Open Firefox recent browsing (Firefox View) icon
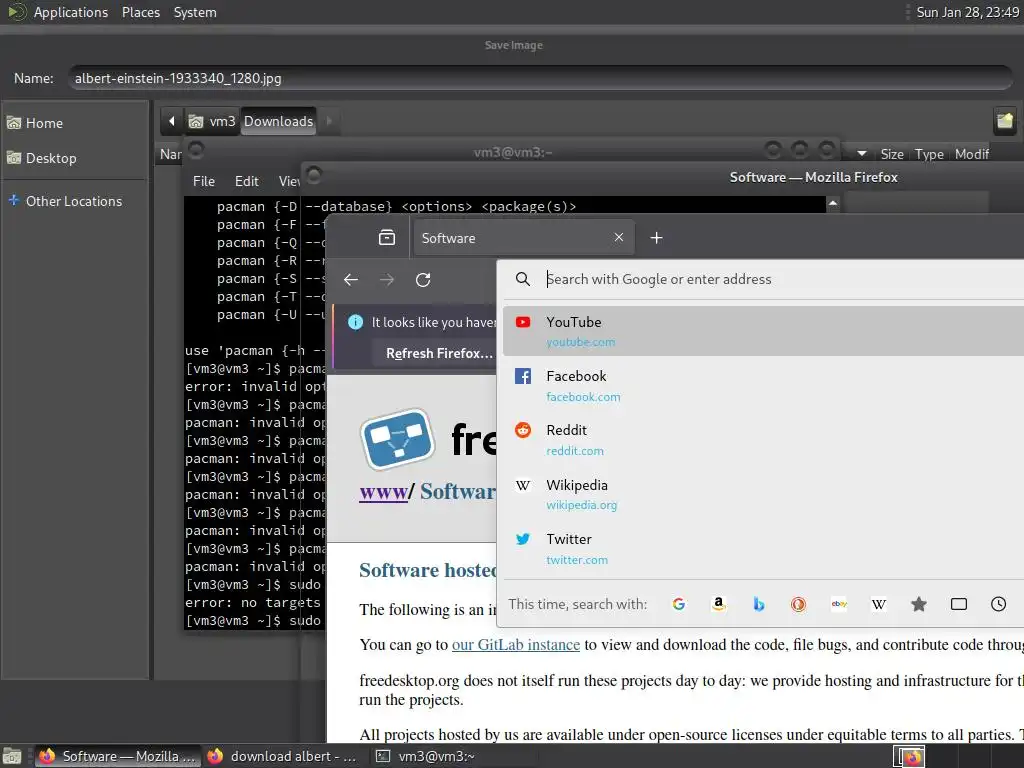Viewport: 1024px width, 768px height. 387,238
